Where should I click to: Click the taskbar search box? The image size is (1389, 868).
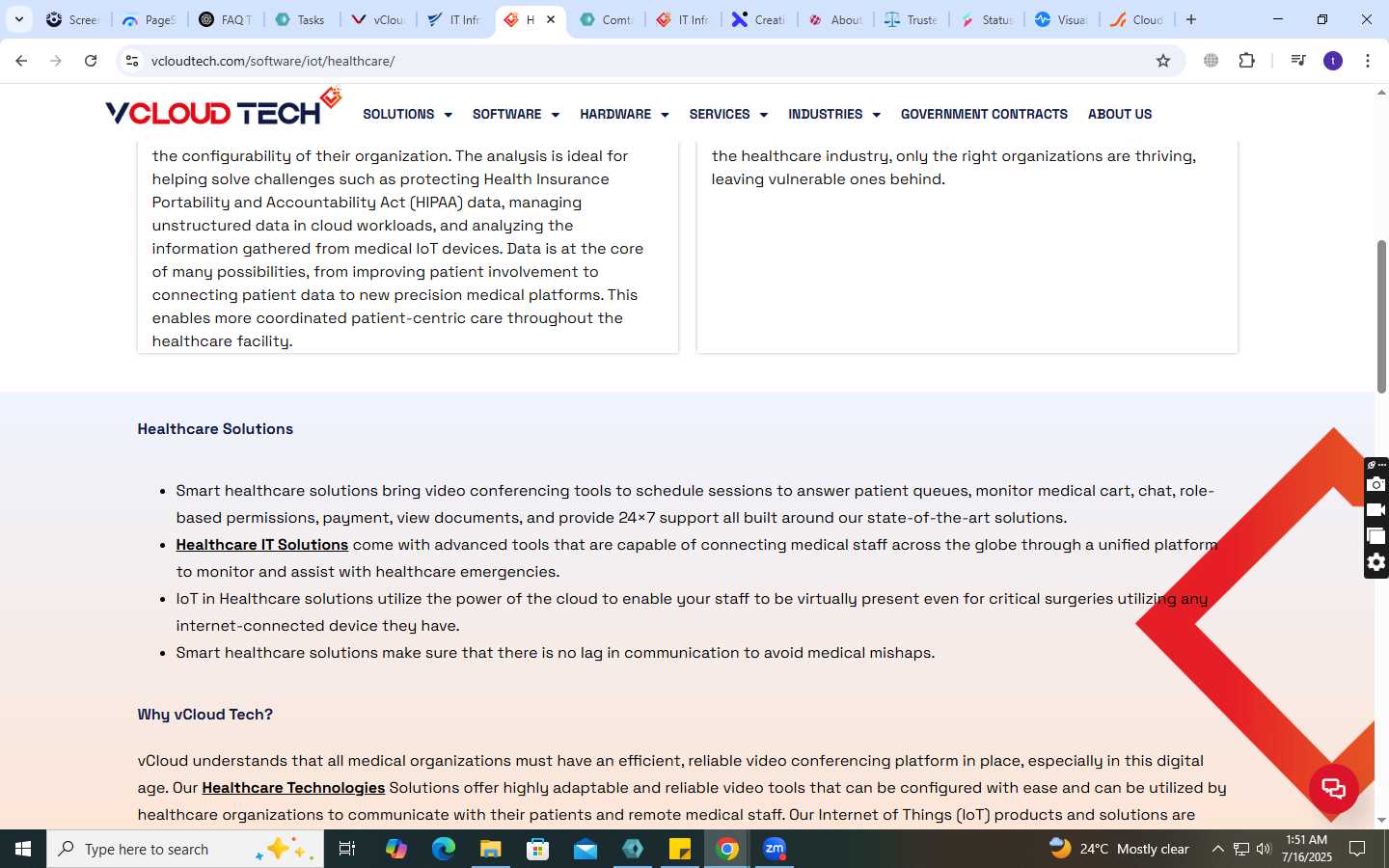tap(185, 849)
